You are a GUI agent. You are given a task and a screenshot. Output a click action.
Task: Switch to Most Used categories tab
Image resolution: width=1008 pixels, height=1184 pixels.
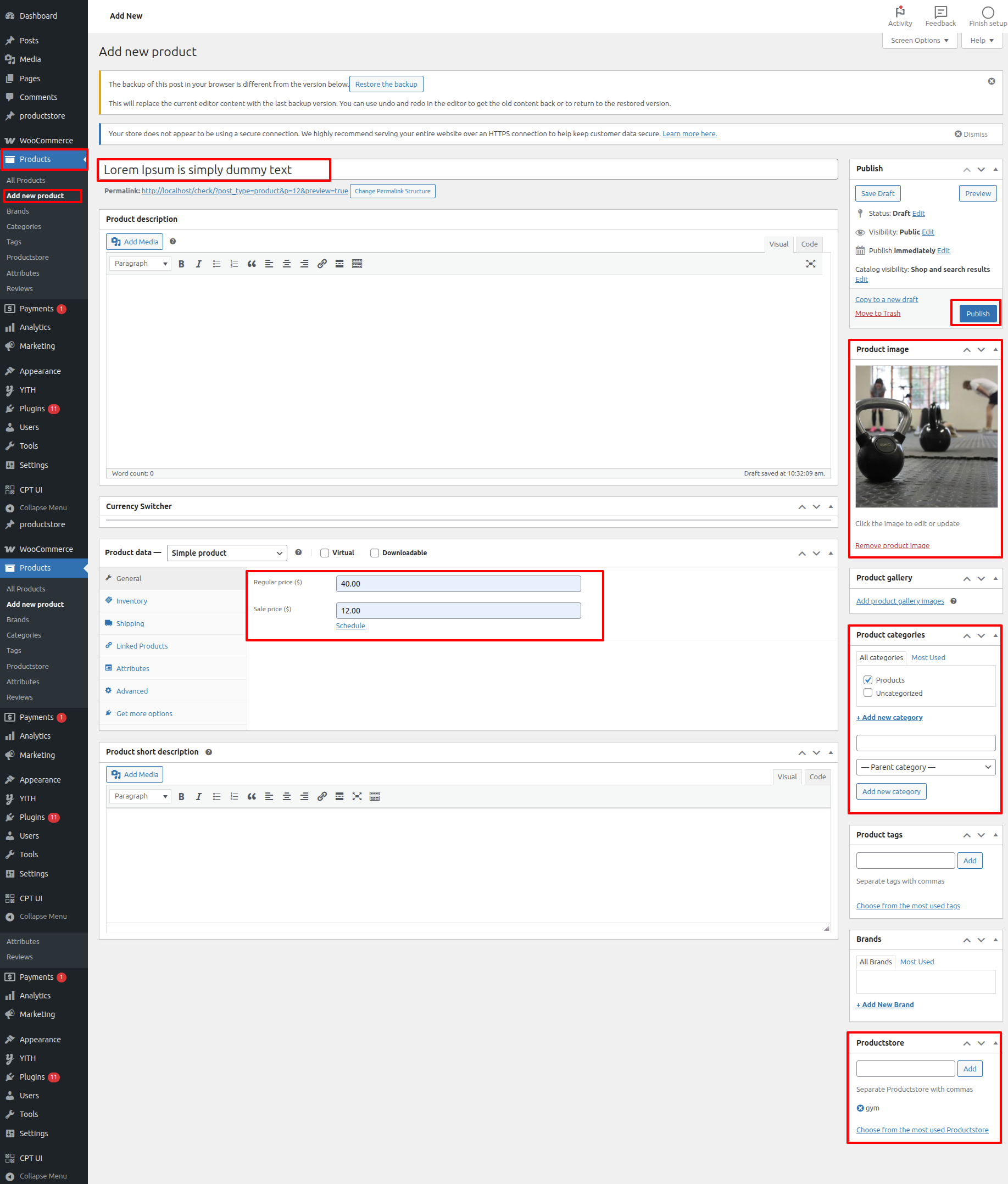(x=928, y=657)
